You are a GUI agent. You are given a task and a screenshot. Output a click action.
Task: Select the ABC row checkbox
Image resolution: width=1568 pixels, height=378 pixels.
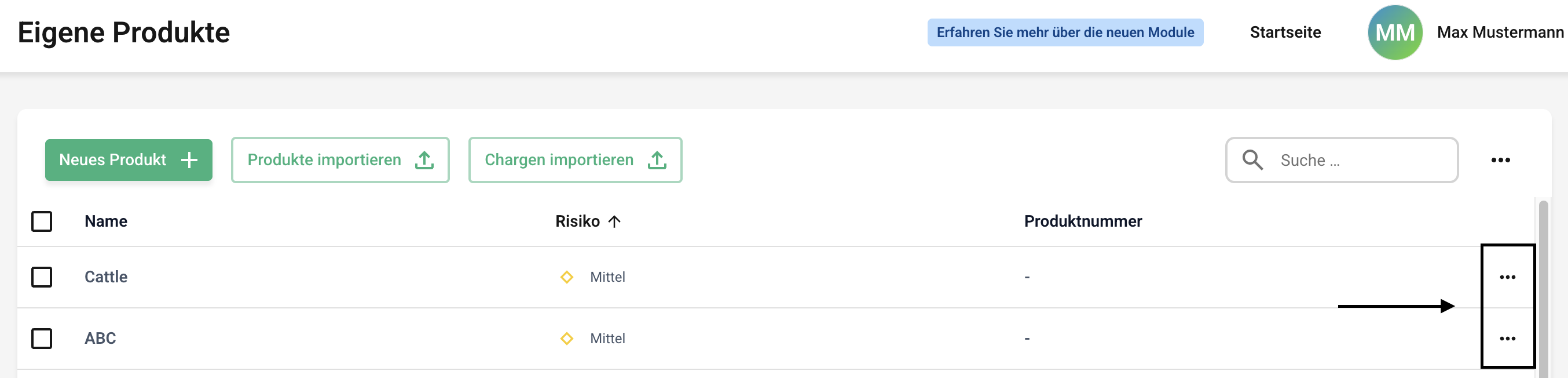[41, 339]
